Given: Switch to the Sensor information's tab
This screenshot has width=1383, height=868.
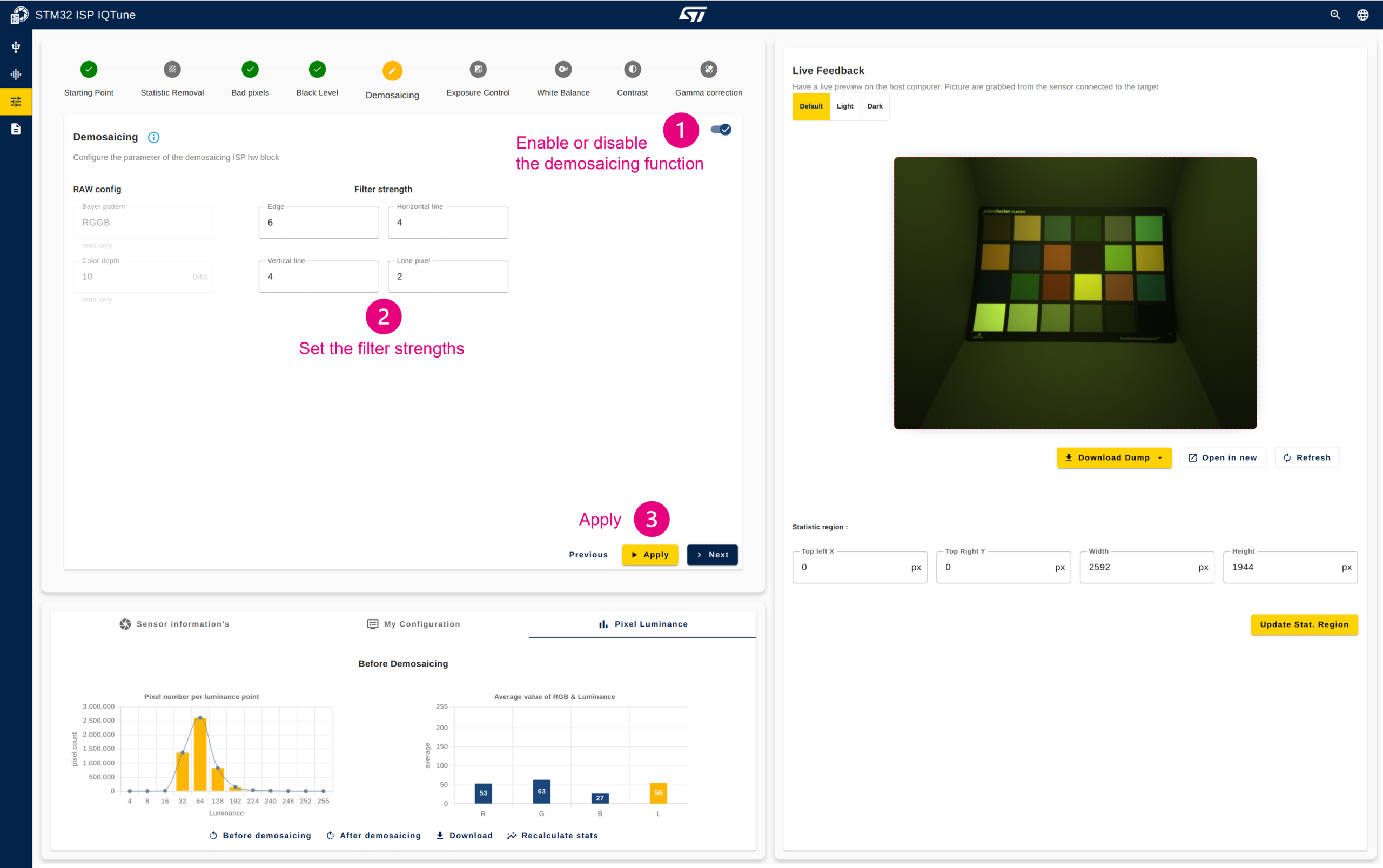Looking at the screenshot, I should (x=174, y=624).
